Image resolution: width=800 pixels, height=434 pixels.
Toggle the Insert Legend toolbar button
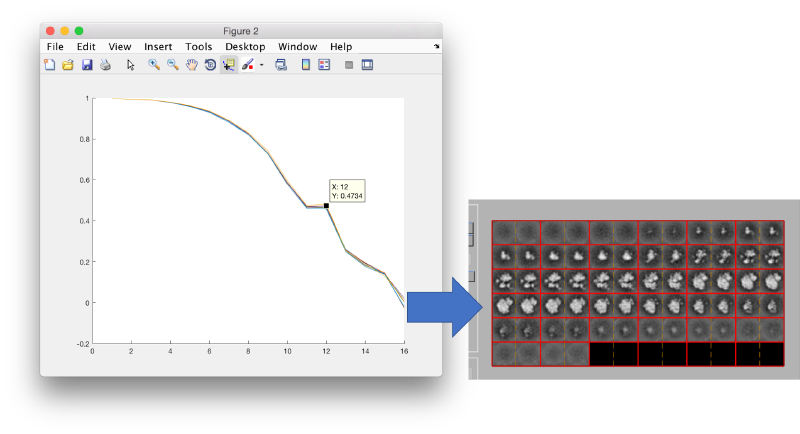(x=324, y=65)
